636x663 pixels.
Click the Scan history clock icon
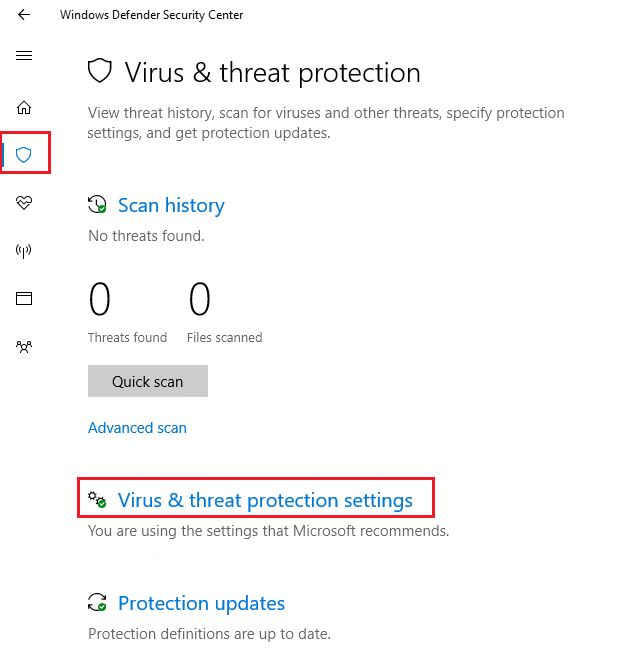98,205
